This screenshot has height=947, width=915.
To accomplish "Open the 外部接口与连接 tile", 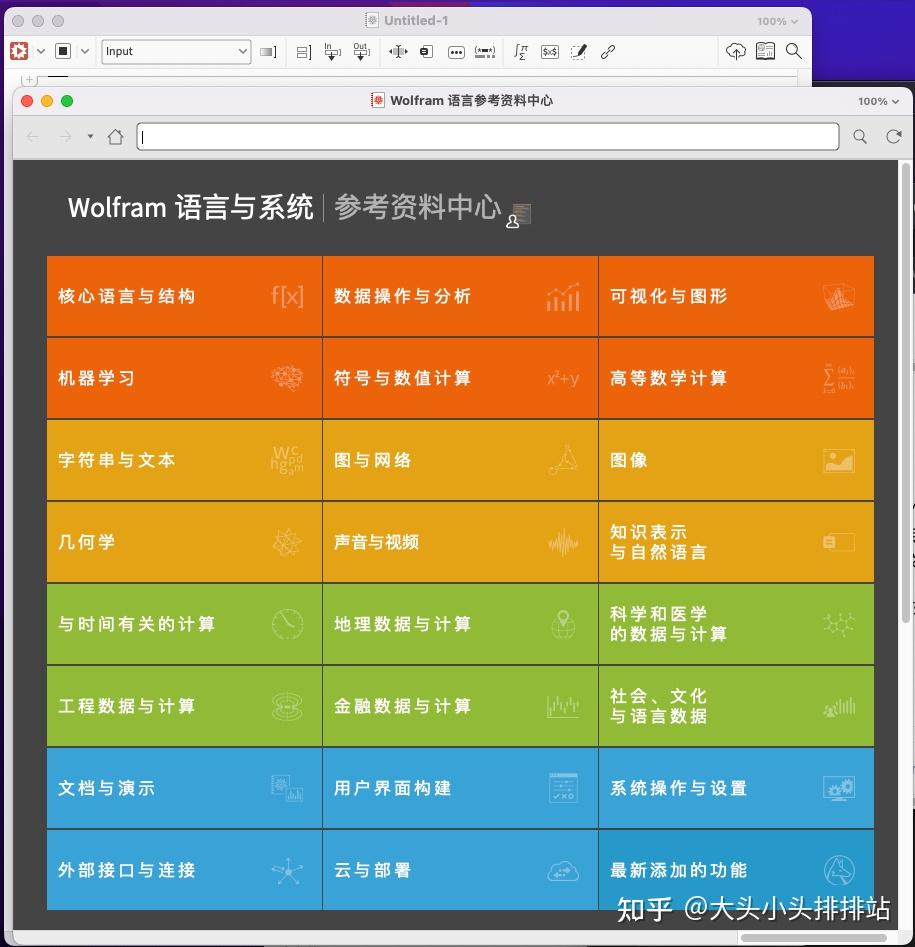I will [184, 870].
